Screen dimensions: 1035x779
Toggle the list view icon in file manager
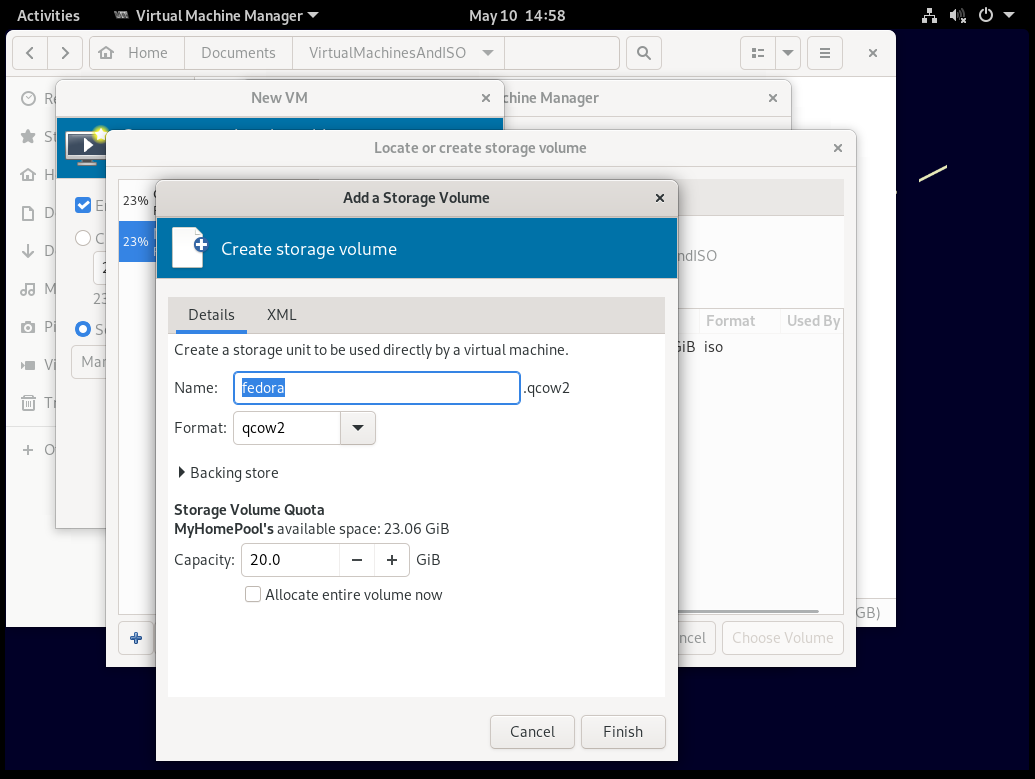[758, 53]
